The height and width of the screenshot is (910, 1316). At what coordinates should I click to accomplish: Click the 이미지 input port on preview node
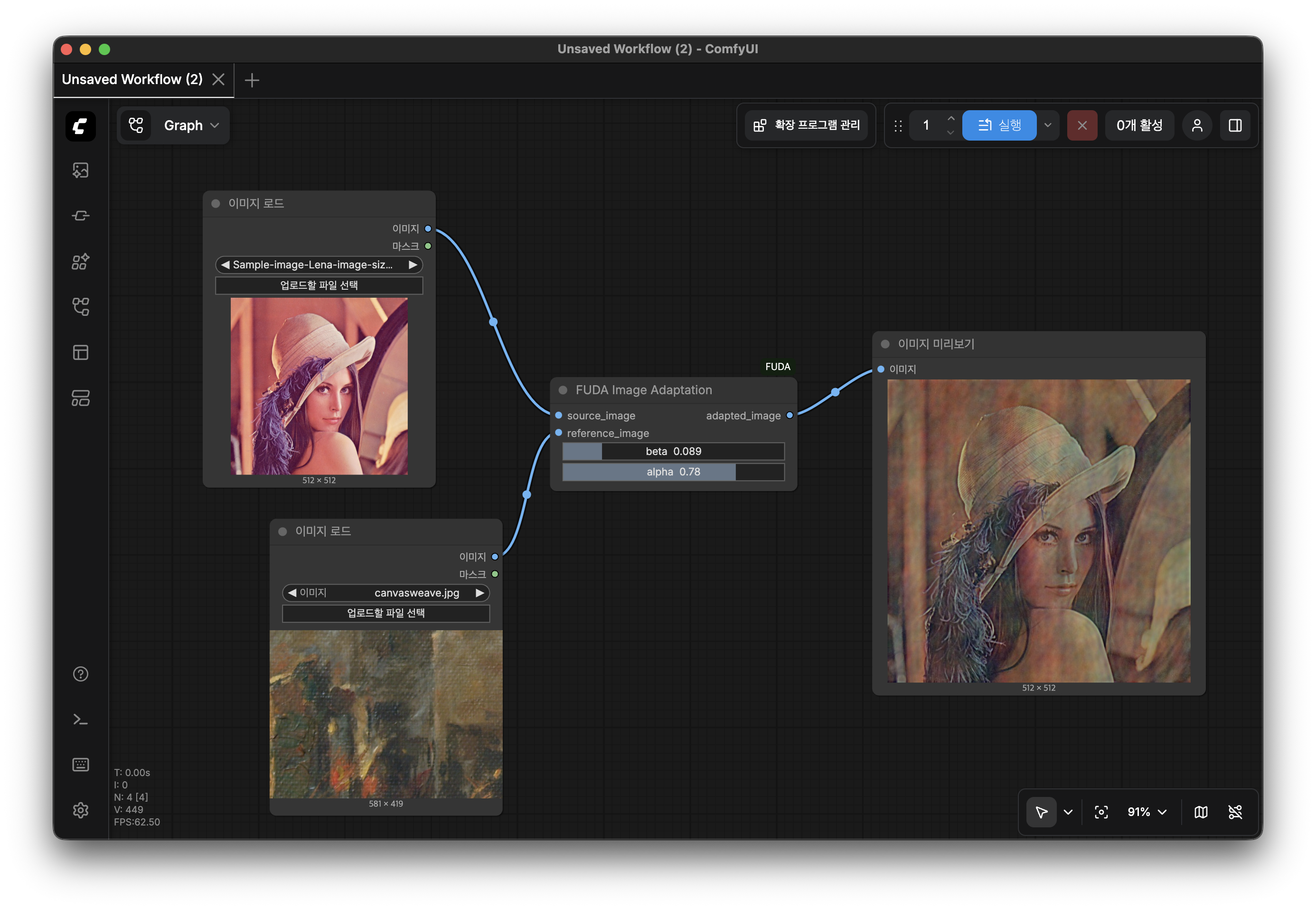pos(881,369)
